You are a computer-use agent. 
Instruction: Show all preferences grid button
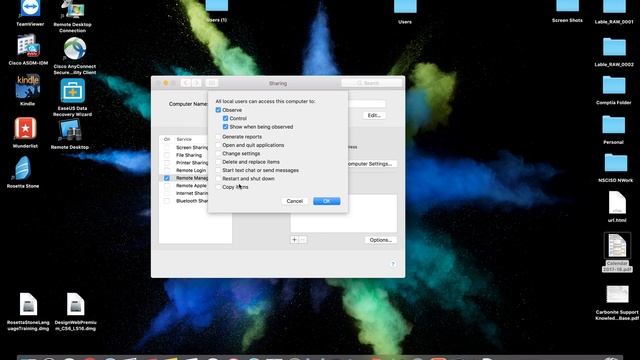212,83
